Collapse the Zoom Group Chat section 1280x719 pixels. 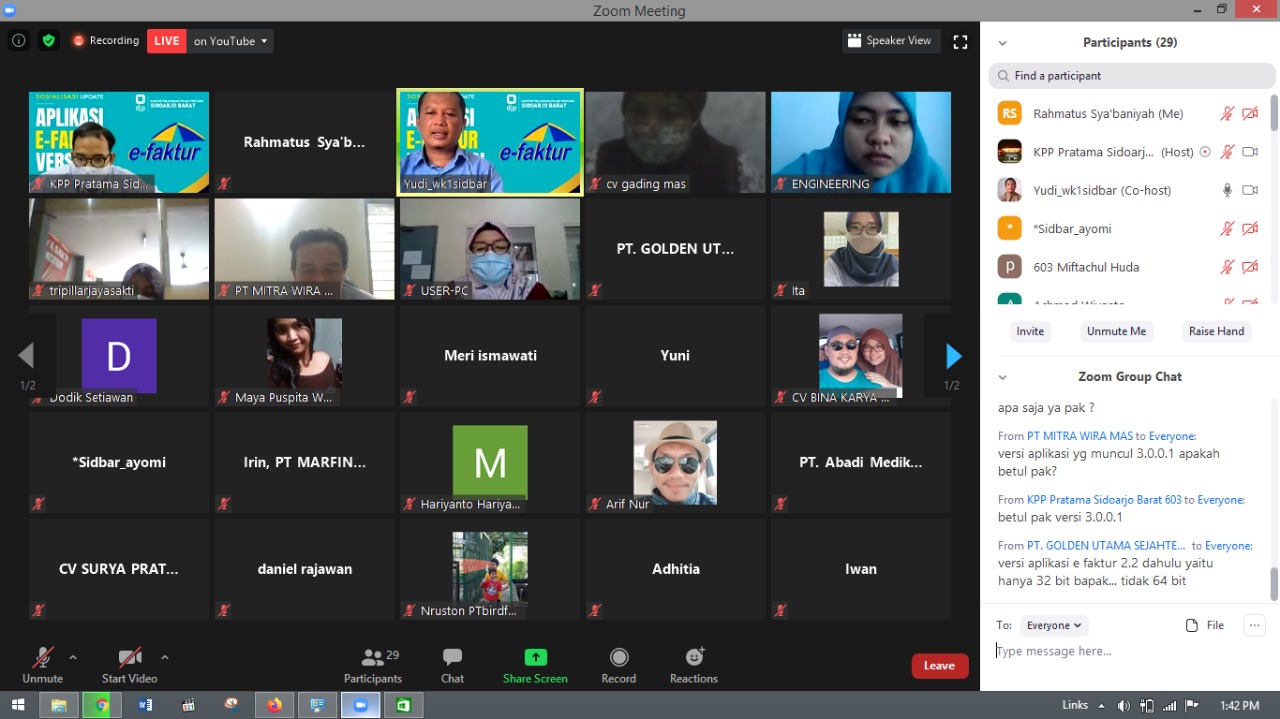point(1002,377)
